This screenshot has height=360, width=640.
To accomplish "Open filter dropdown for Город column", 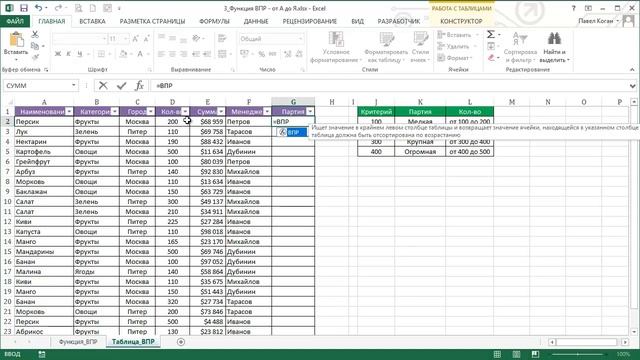I will [151, 111].
